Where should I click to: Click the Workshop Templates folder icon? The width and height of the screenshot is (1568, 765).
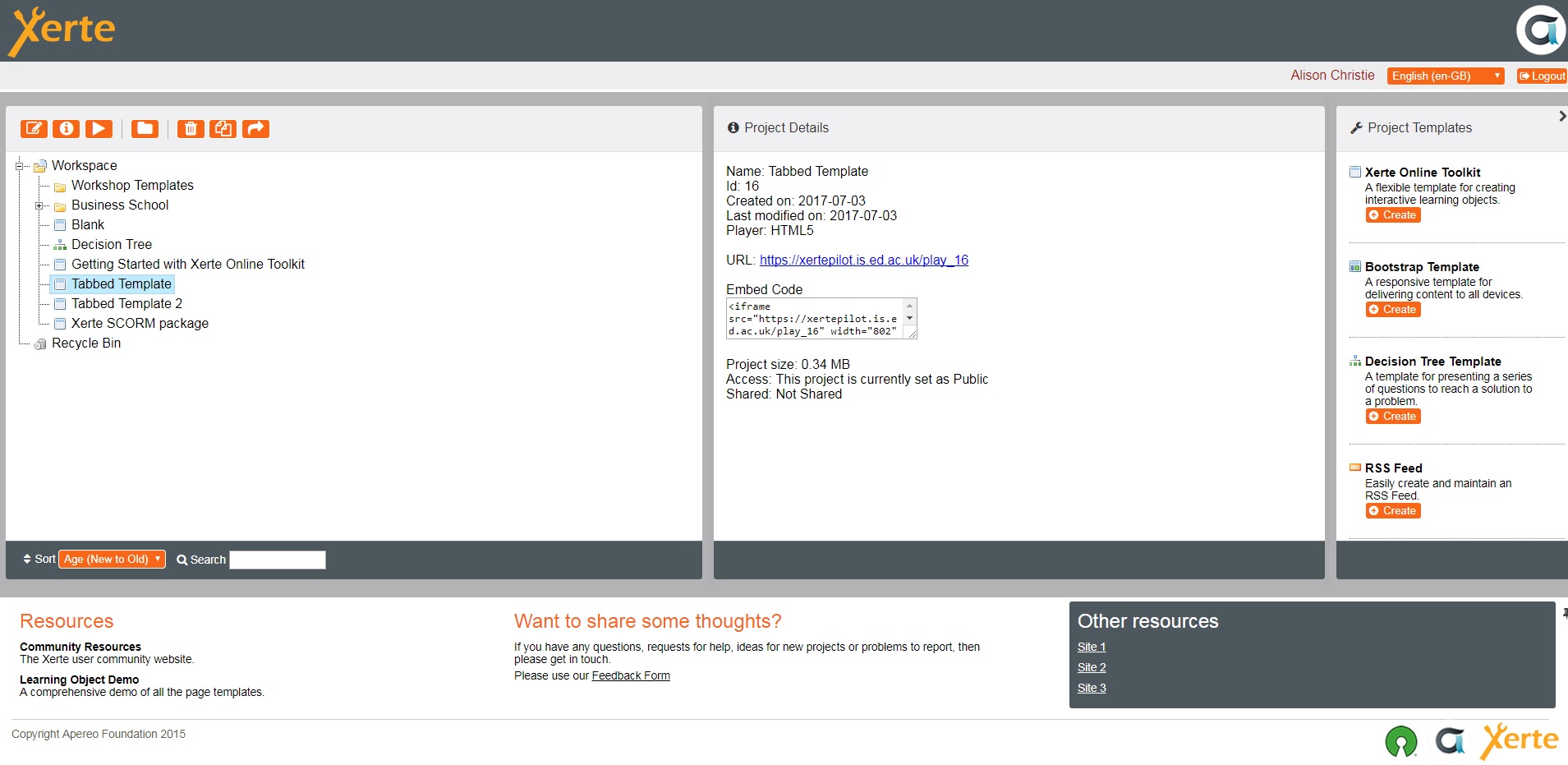(x=60, y=187)
